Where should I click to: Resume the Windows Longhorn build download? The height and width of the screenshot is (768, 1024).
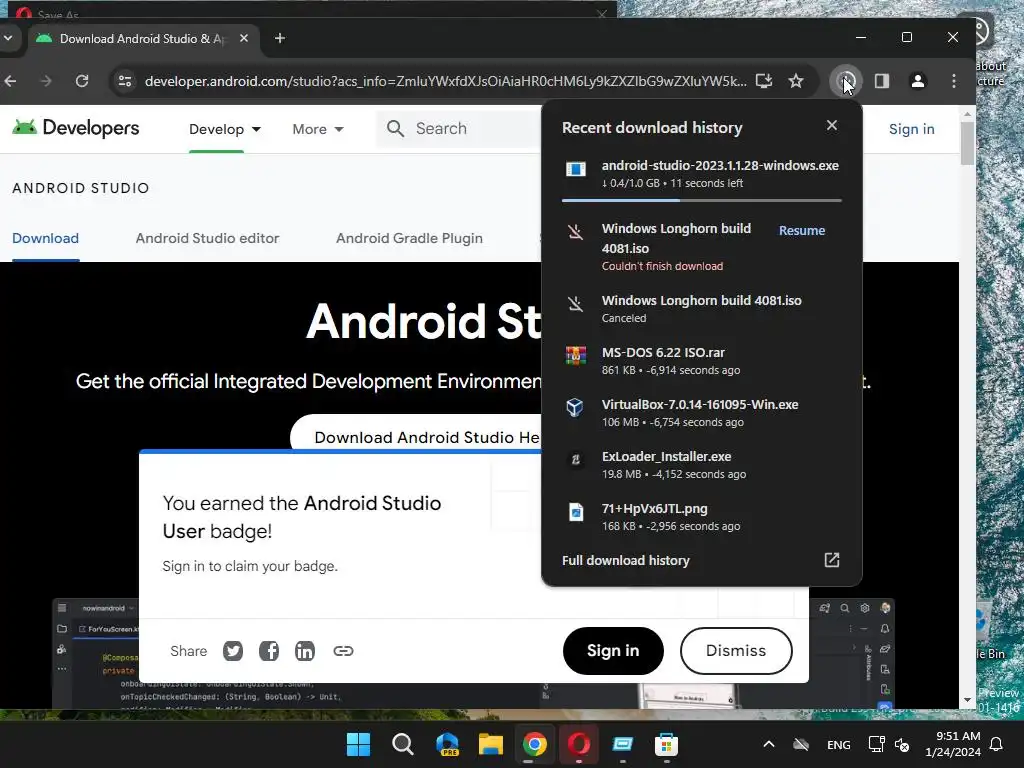click(x=801, y=231)
